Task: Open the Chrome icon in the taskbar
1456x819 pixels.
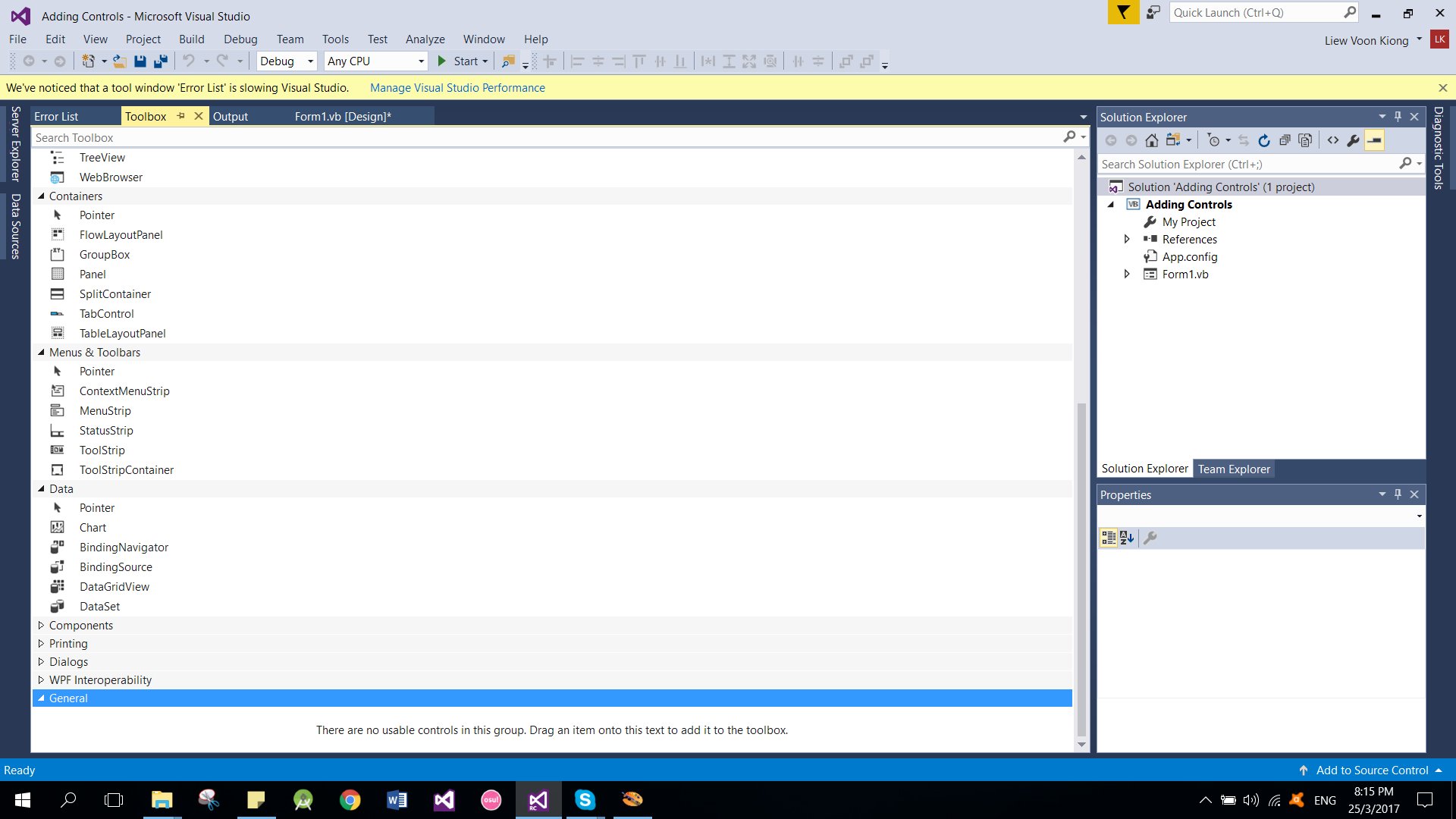Action: click(x=350, y=800)
